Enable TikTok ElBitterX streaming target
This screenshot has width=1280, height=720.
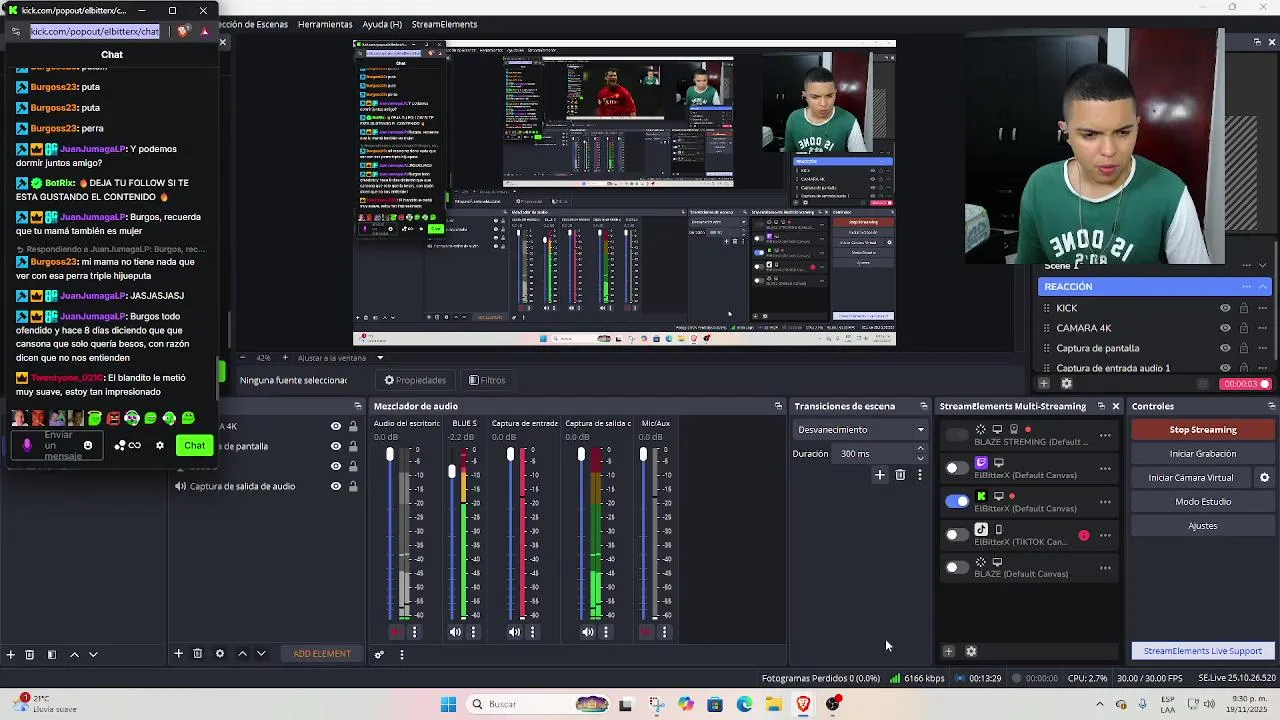[x=957, y=535]
